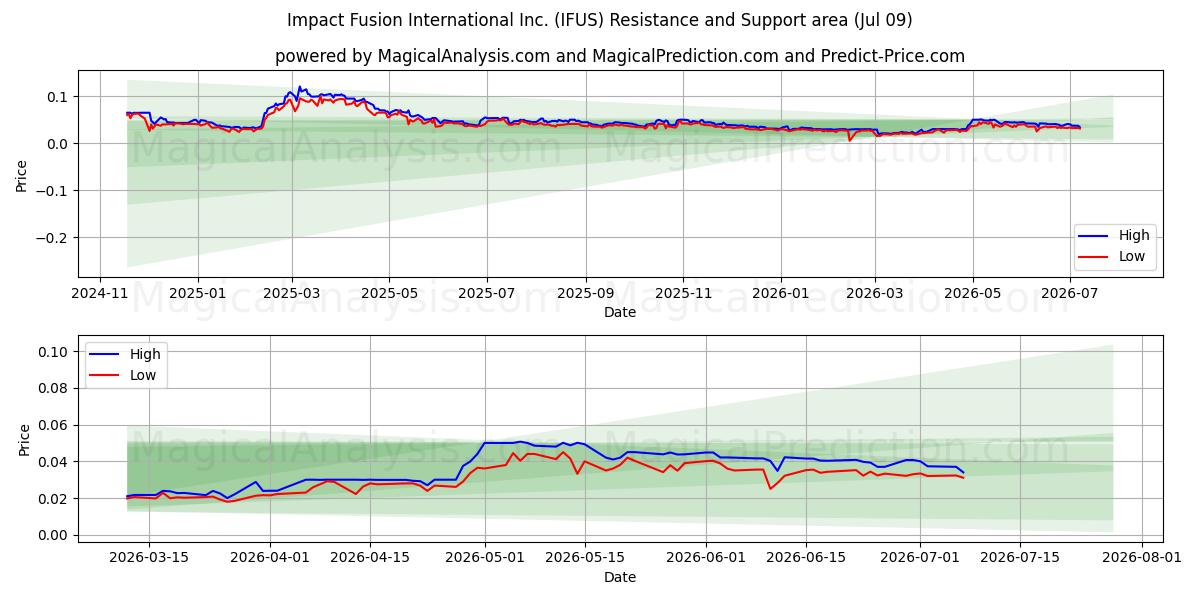Click the 2026-06-15 tick on lower chart
The height and width of the screenshot is (600, 1200).
[807, 558]
